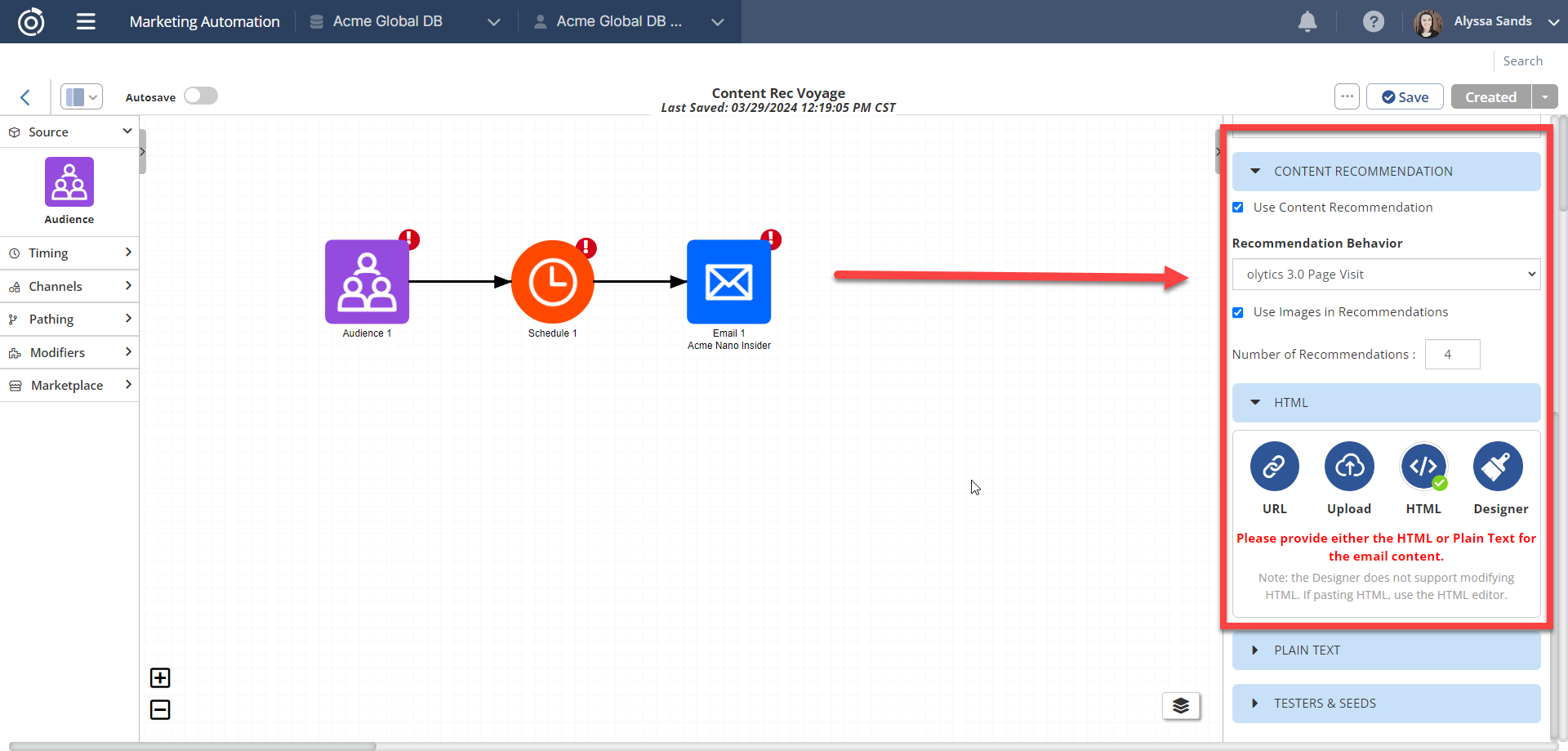Choose the Upload cloud icon

(1348, 467)
